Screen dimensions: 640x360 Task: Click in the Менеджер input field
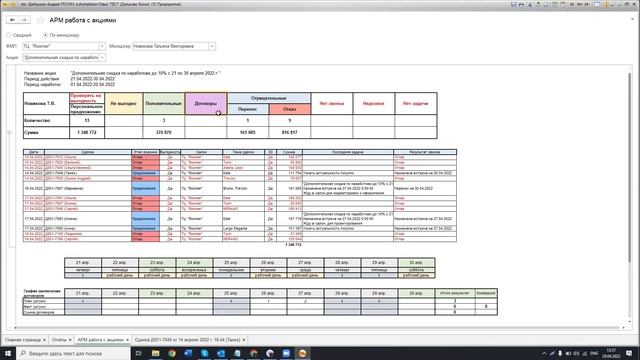171,46
